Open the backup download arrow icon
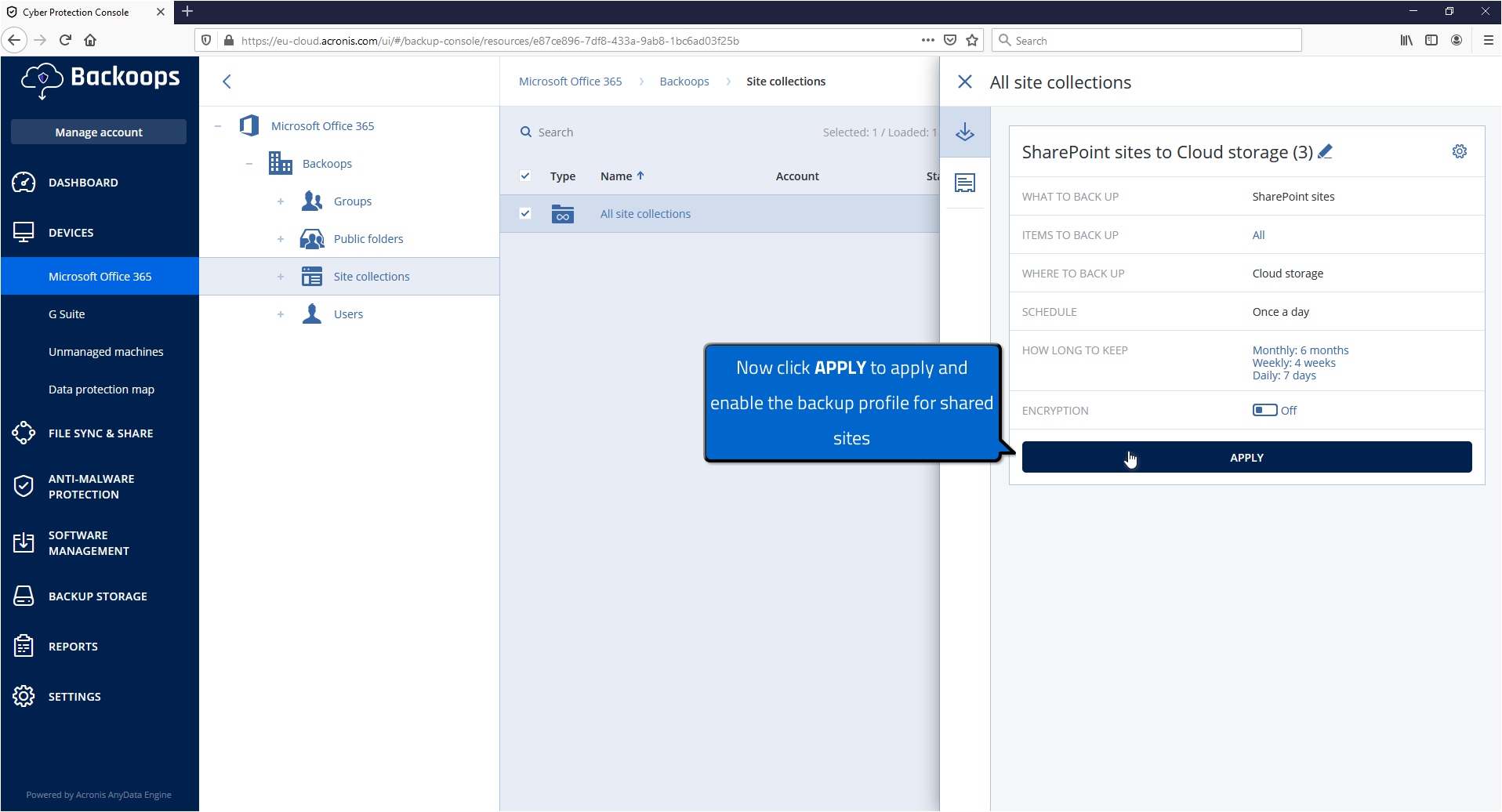The width and height of the screenshot is (1502, 812). [965, 132]
